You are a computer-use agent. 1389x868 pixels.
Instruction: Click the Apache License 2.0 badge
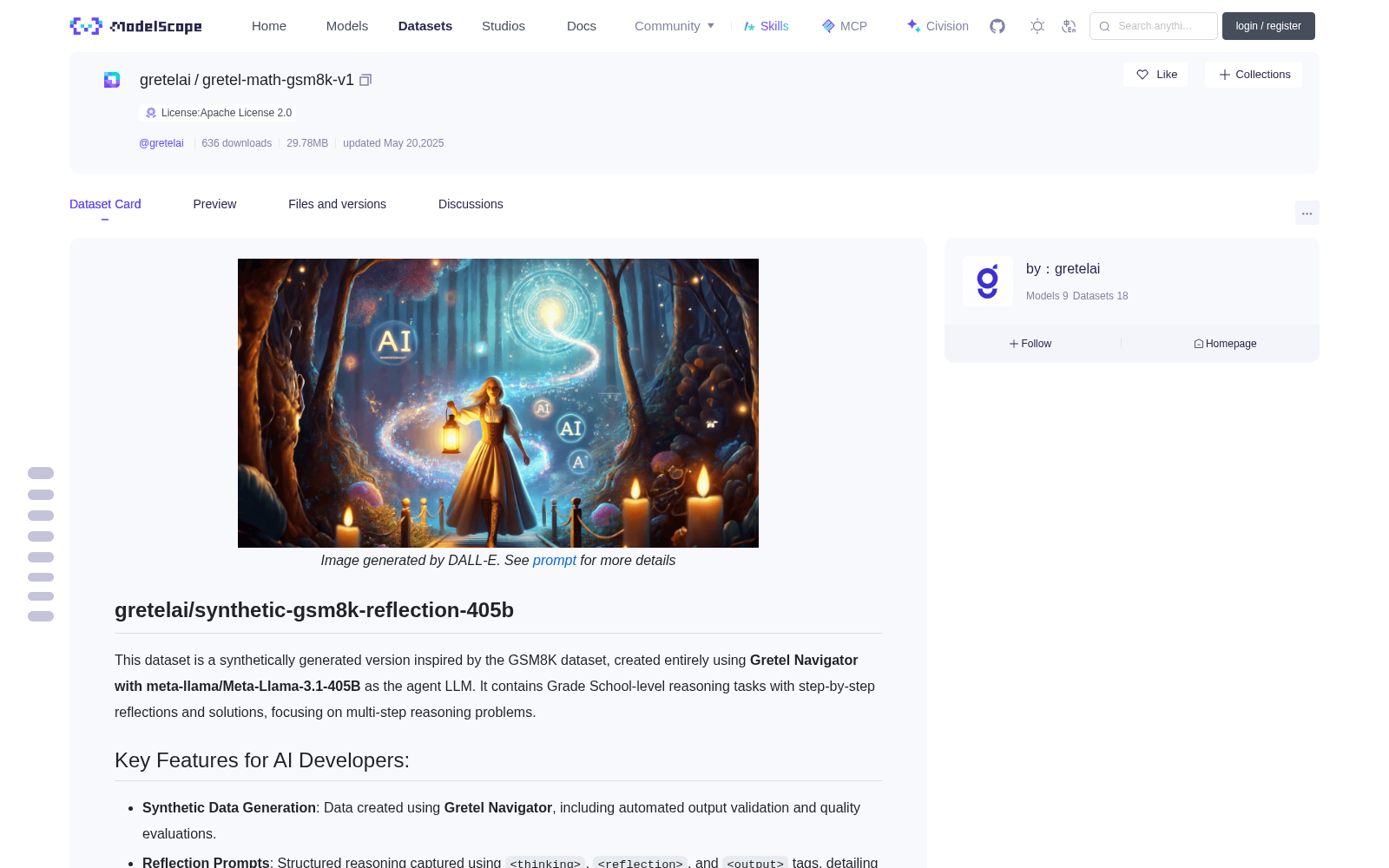[x=218, y=113]
